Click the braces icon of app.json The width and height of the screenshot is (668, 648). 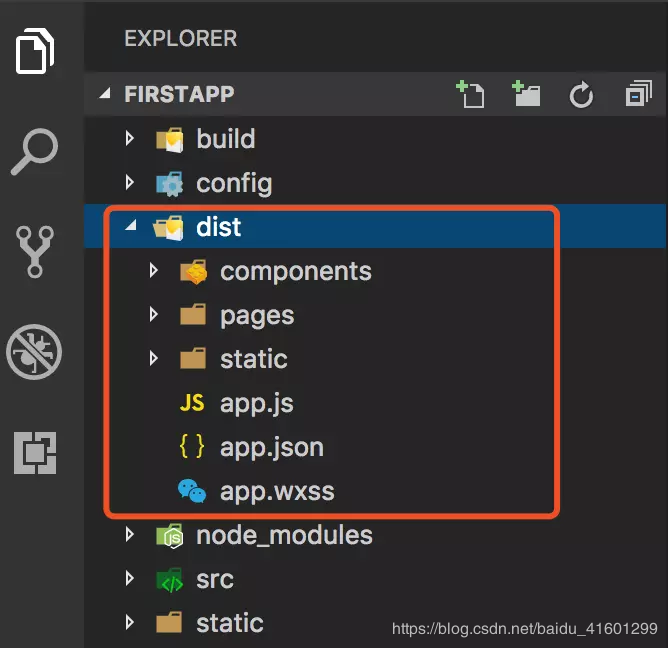[192, 446]
